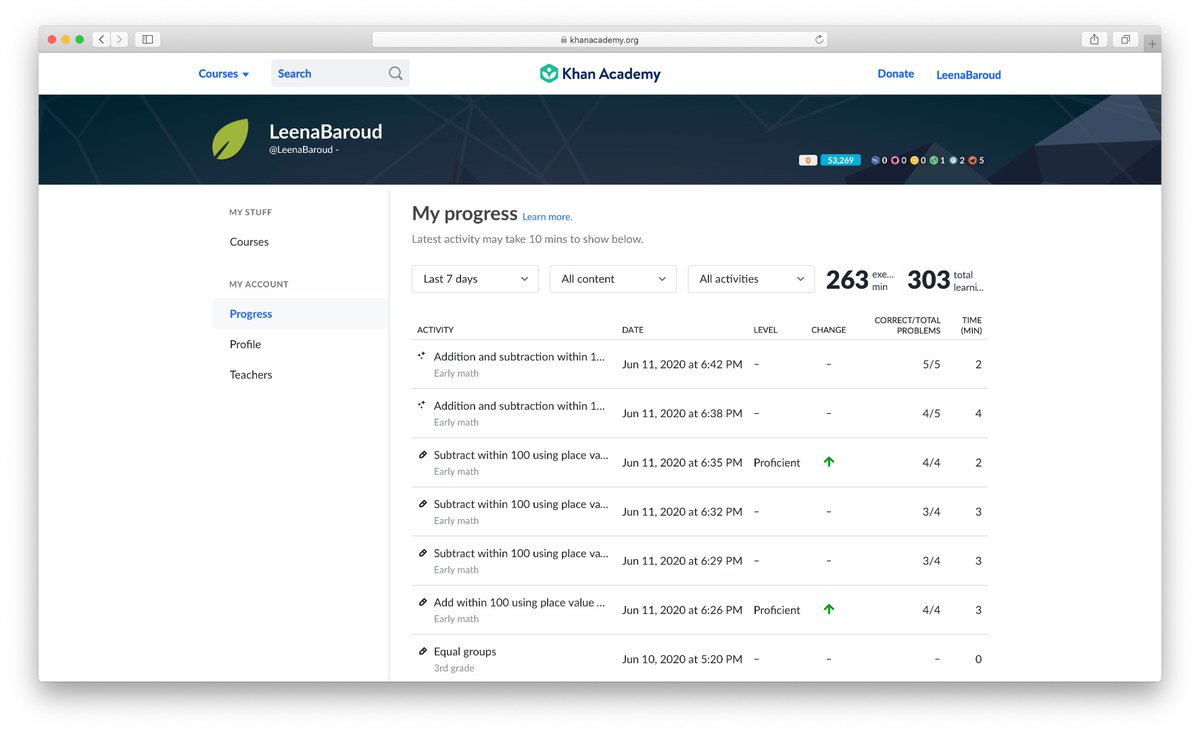1200x733 pixels.
Task: Toggle the Safari sidebar button
Action: point(148,39)
